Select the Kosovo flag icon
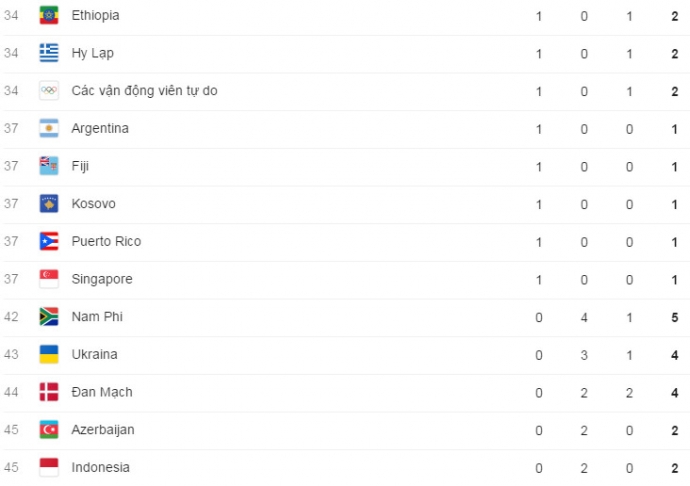690x486 pixels. [48, 204]
